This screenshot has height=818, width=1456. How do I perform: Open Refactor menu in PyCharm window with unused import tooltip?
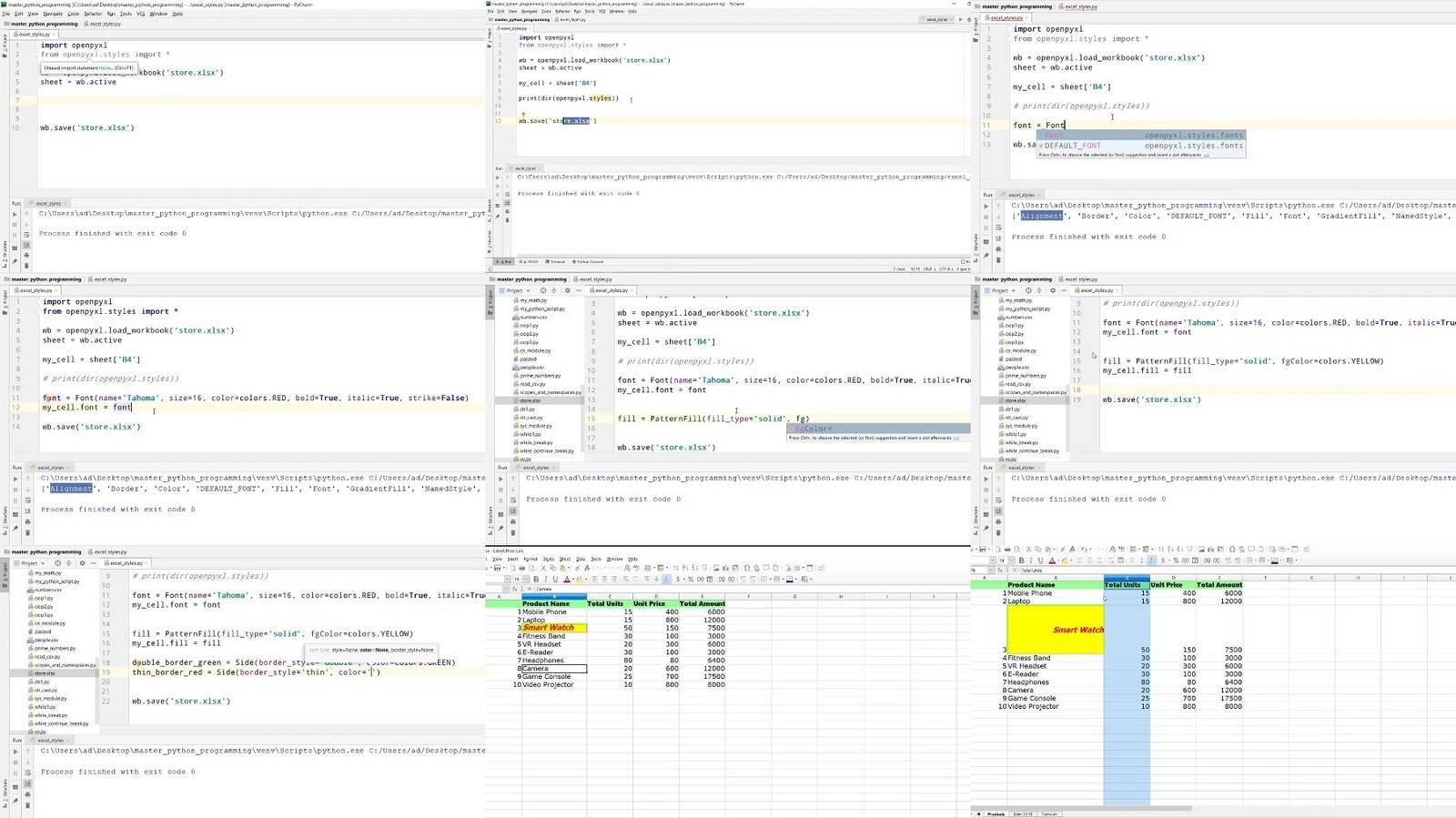pyautogui.click(x=93, y=14)
